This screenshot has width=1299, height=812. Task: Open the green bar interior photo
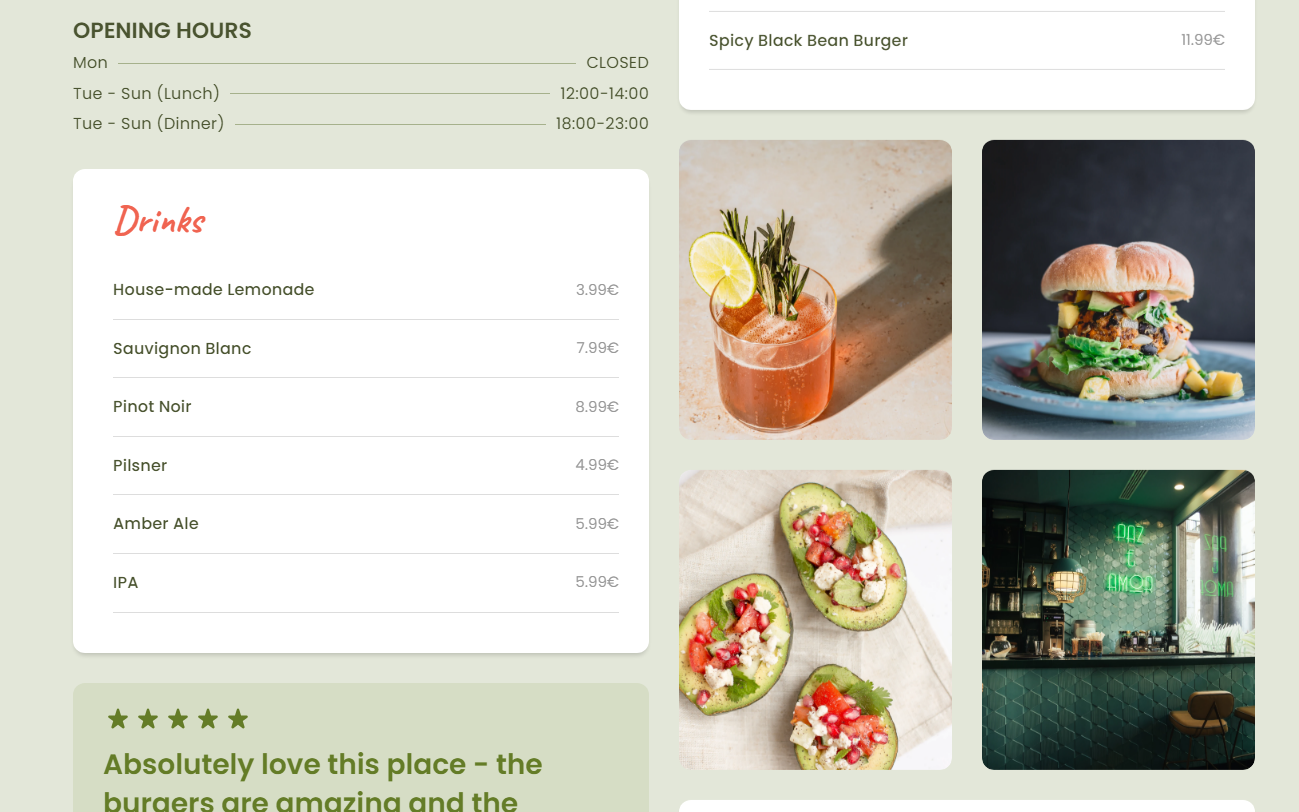point(1118,620)
